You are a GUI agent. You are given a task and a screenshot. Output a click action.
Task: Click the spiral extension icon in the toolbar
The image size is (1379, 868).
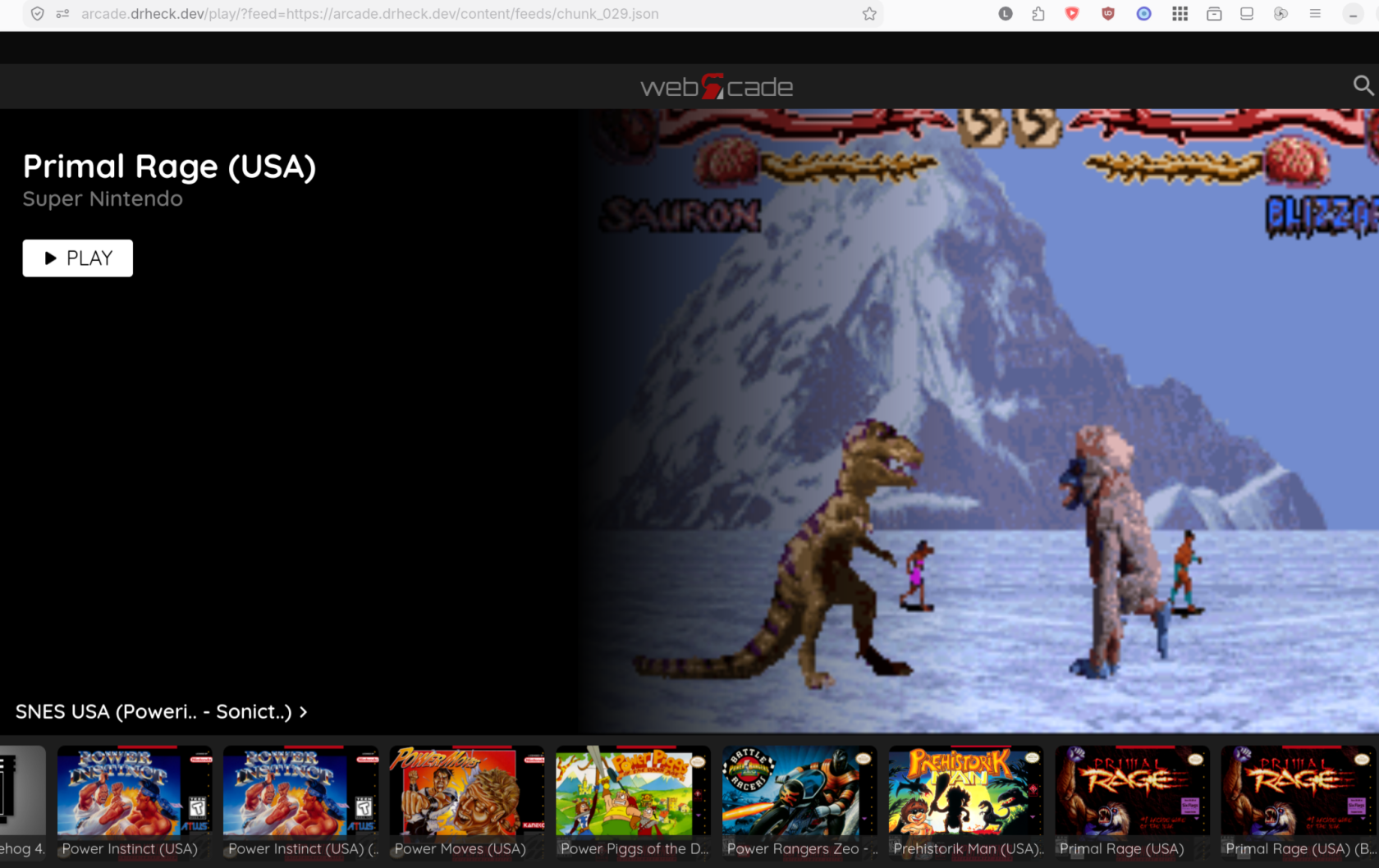coord(1280,14)
